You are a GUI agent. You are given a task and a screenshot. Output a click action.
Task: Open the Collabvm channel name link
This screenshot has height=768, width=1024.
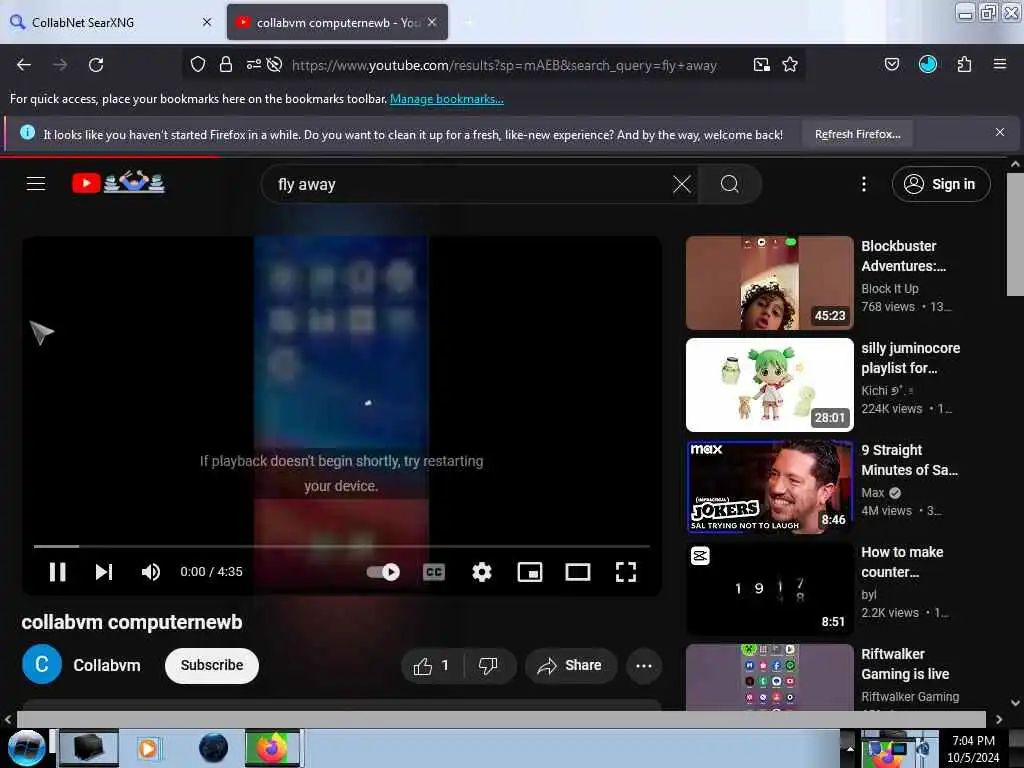pos(106,665)
